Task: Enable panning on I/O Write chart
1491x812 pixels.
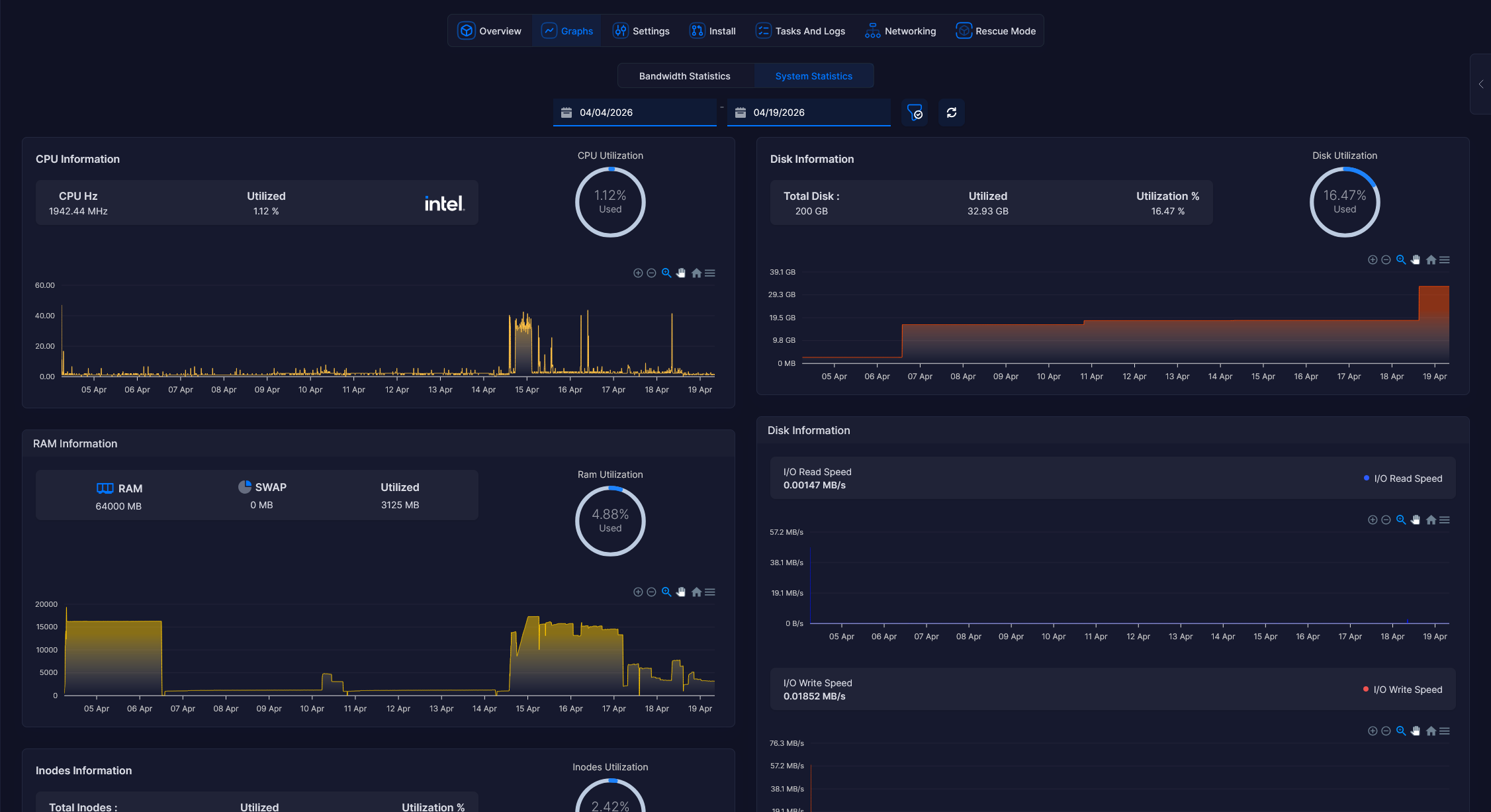Action: pyautogui.click(x=1416, y=731)
